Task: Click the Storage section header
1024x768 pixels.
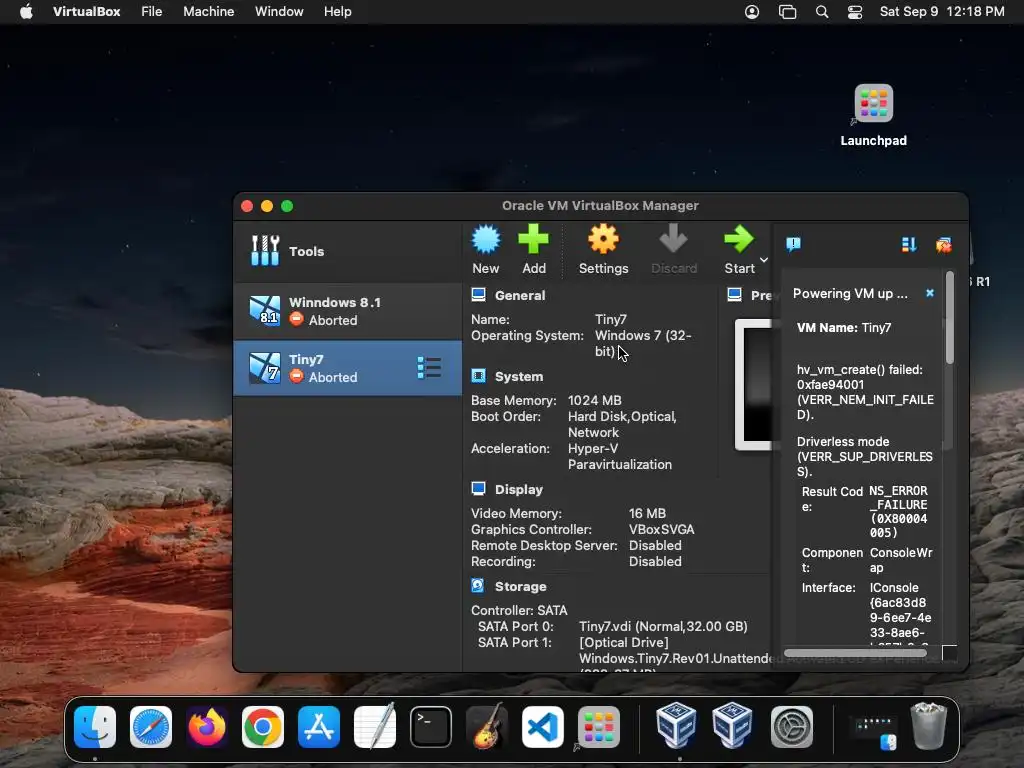Action: [x=520, y=586]
